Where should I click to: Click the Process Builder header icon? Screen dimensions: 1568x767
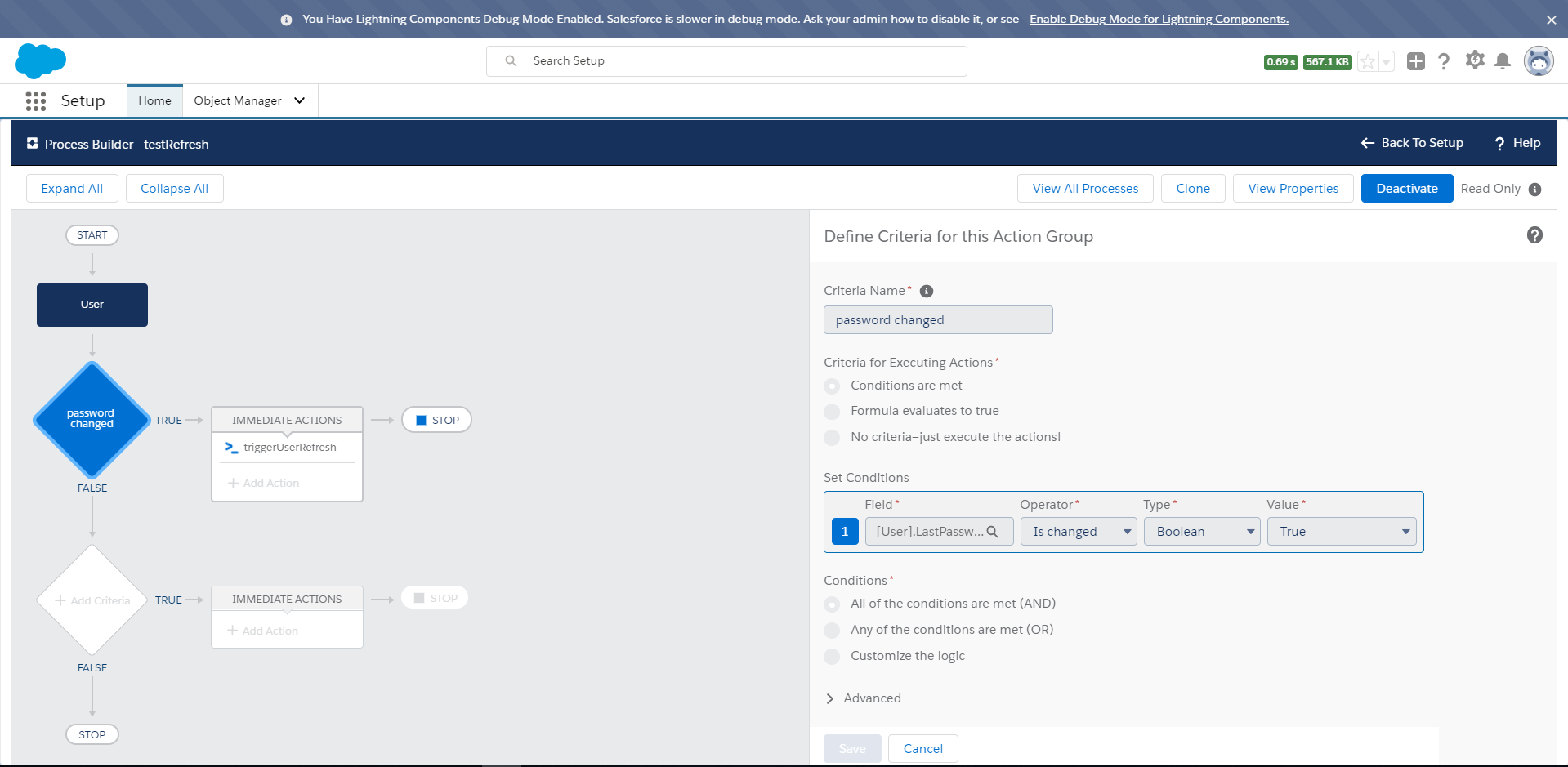32,144
